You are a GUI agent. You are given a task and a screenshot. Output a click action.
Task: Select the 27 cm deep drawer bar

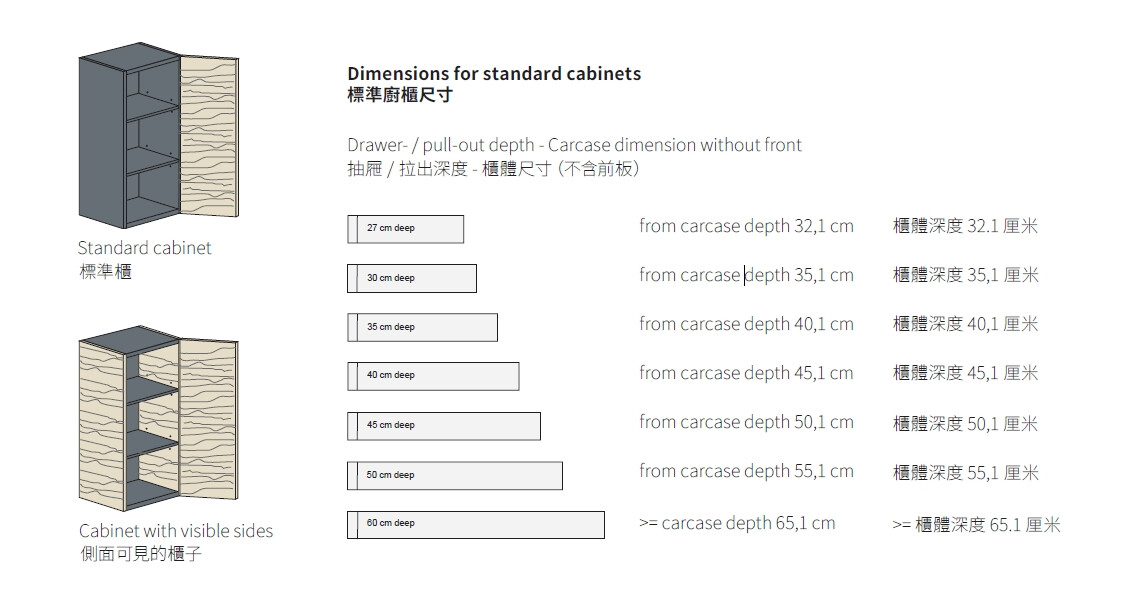click(x=405, y=229)
